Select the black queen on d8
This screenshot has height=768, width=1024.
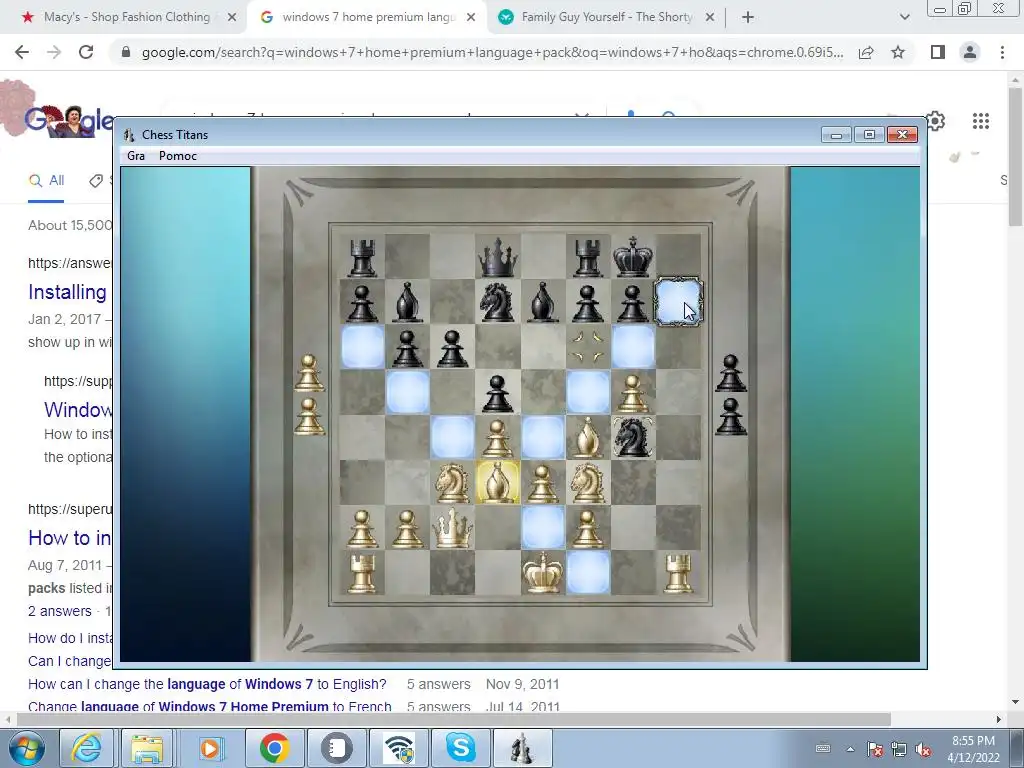click(x=498, y=257)
